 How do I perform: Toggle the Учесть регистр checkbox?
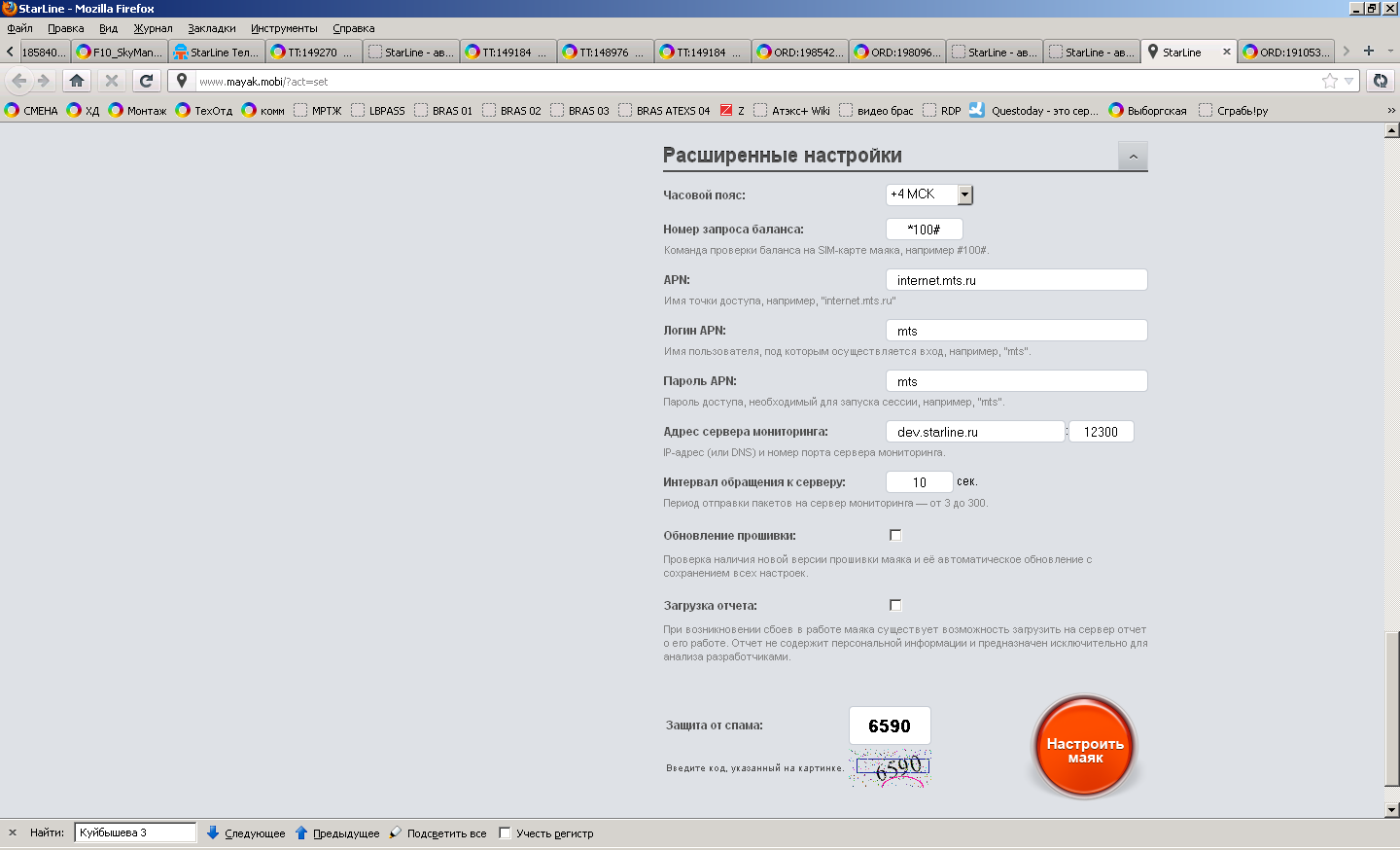(x=505, y=832)
